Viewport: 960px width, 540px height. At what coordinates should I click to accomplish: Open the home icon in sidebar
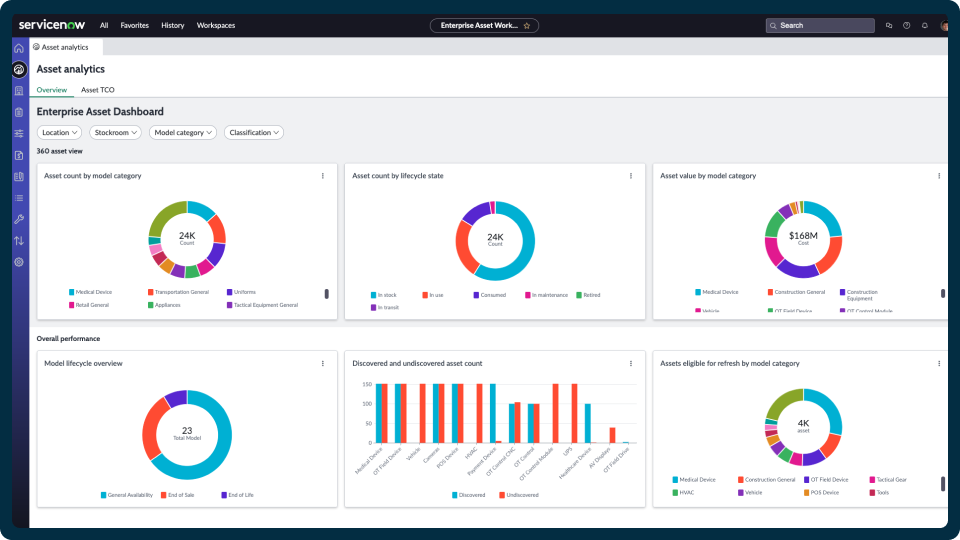tap(19, 48)
